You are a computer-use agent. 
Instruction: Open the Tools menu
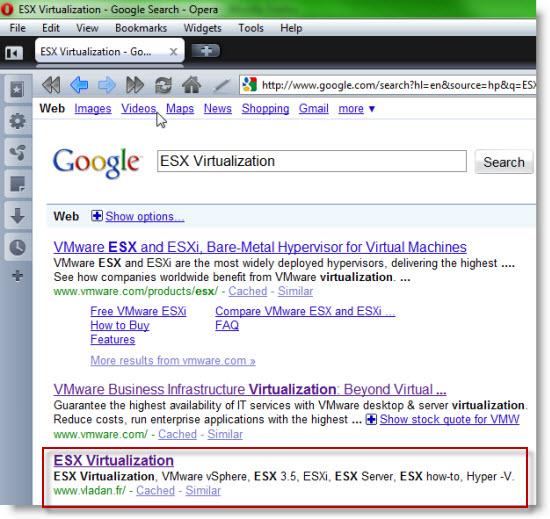coord(251,28)
